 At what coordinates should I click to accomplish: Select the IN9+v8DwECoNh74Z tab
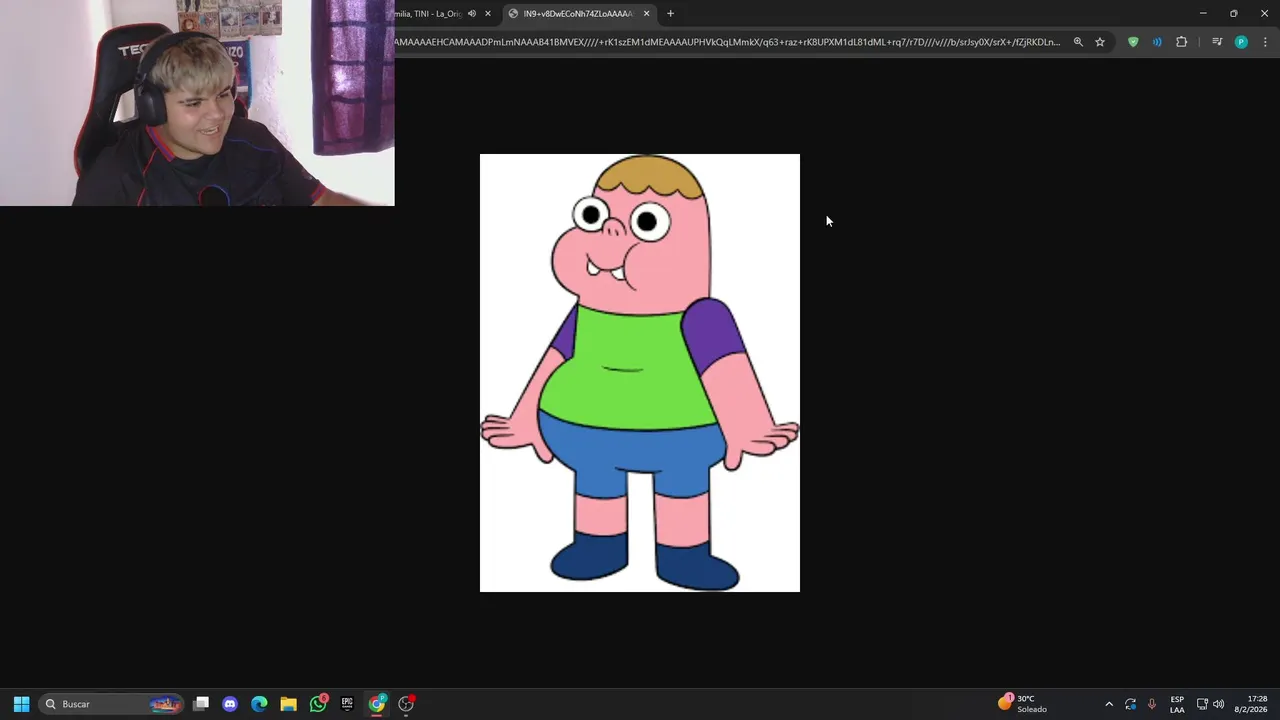point(580,14)
